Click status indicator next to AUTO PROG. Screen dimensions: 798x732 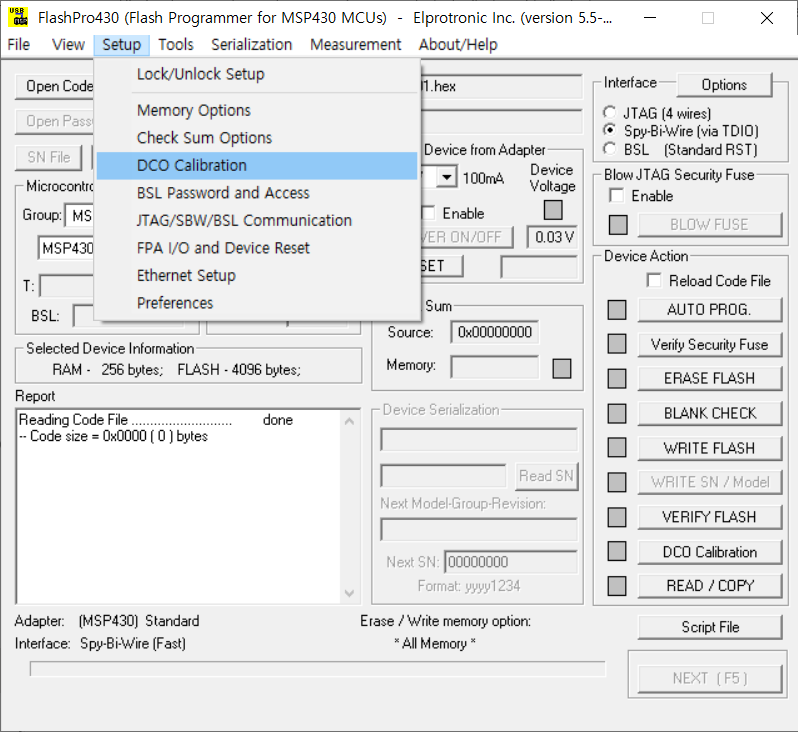617,309
